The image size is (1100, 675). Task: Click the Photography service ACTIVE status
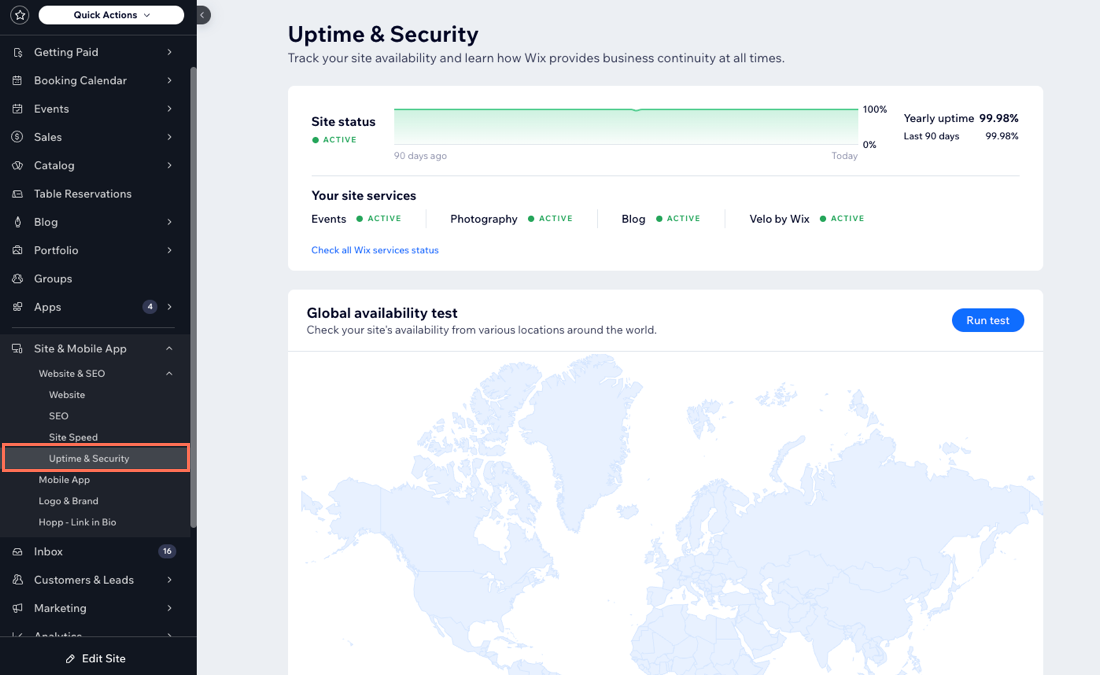click(x=550, y=218)
